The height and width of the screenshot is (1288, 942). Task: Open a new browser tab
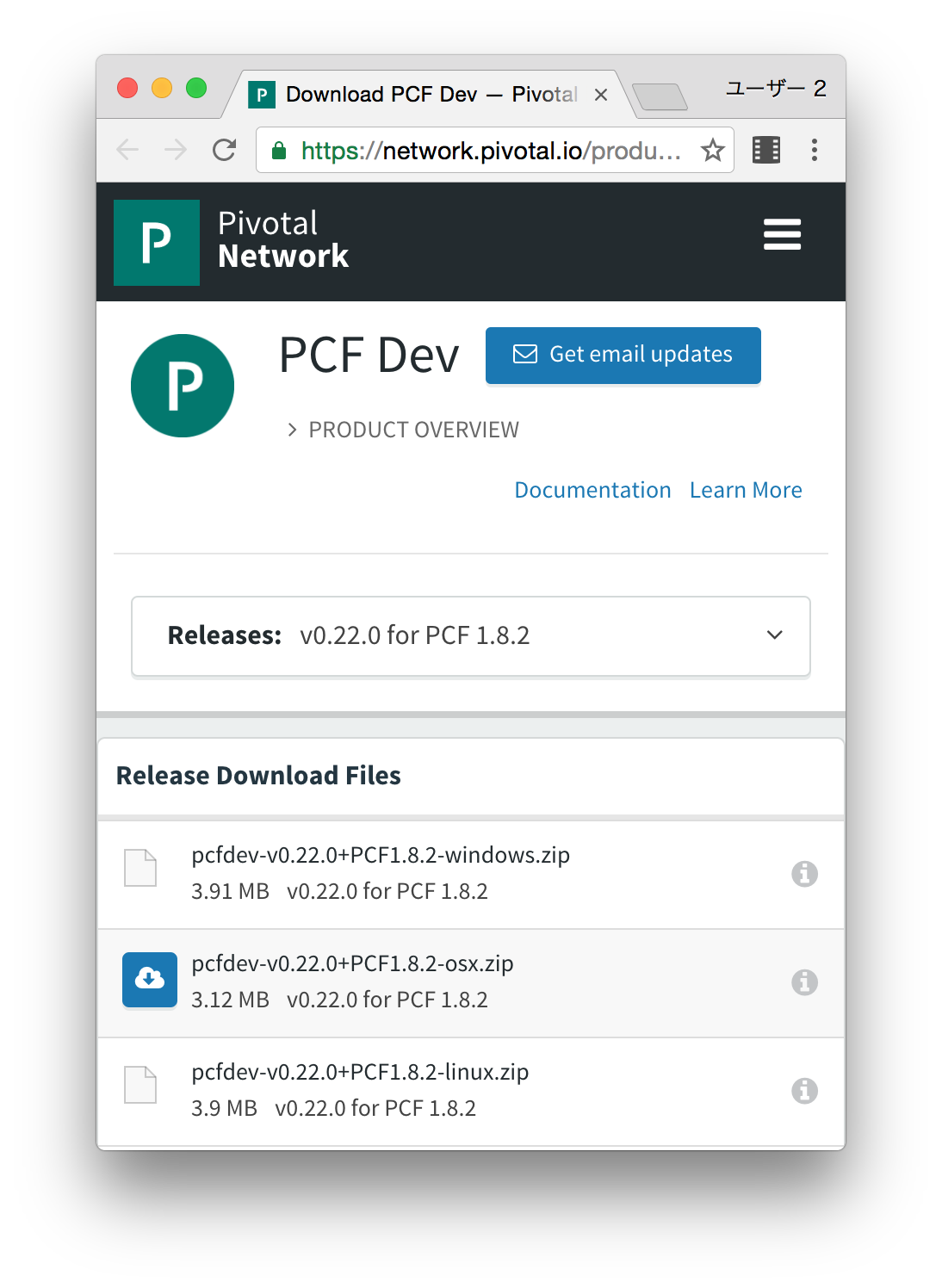tap(660, 96)
